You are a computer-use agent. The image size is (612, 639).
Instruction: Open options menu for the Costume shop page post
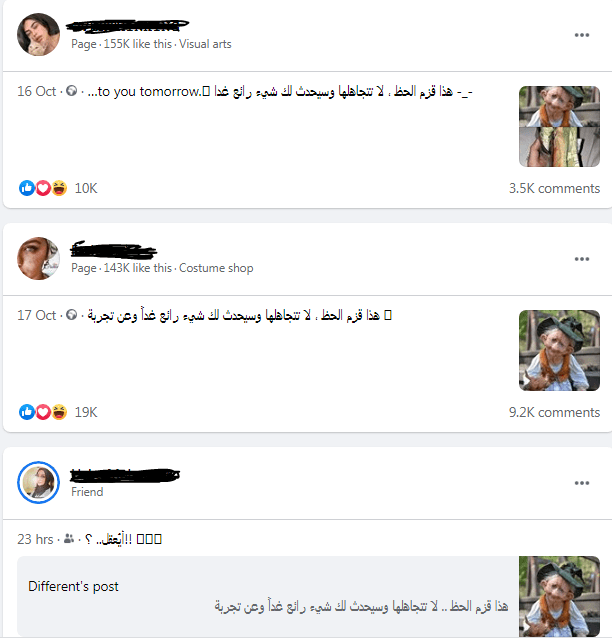[581, 259]
